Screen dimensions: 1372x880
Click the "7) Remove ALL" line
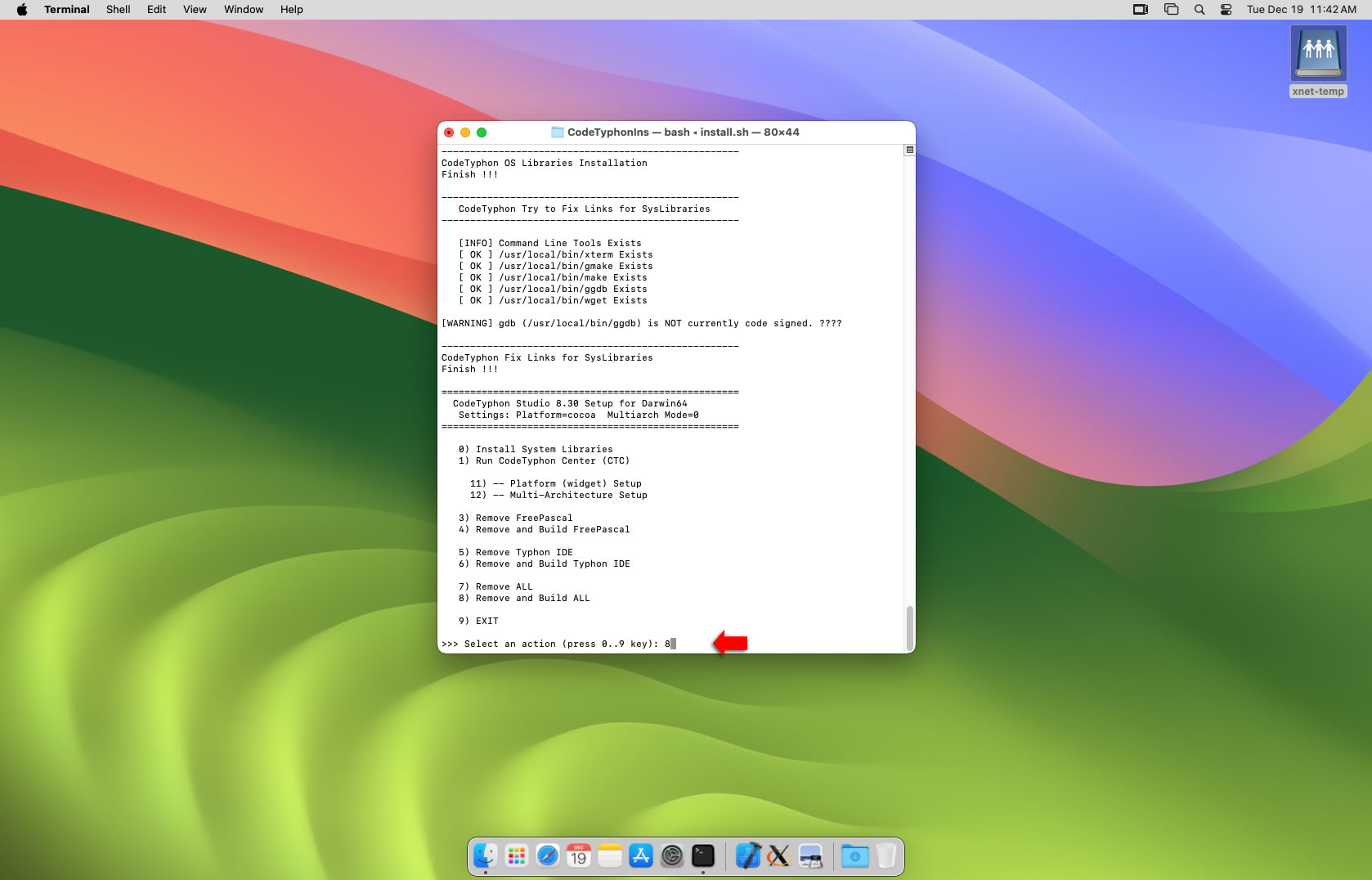tap(495, 587)
